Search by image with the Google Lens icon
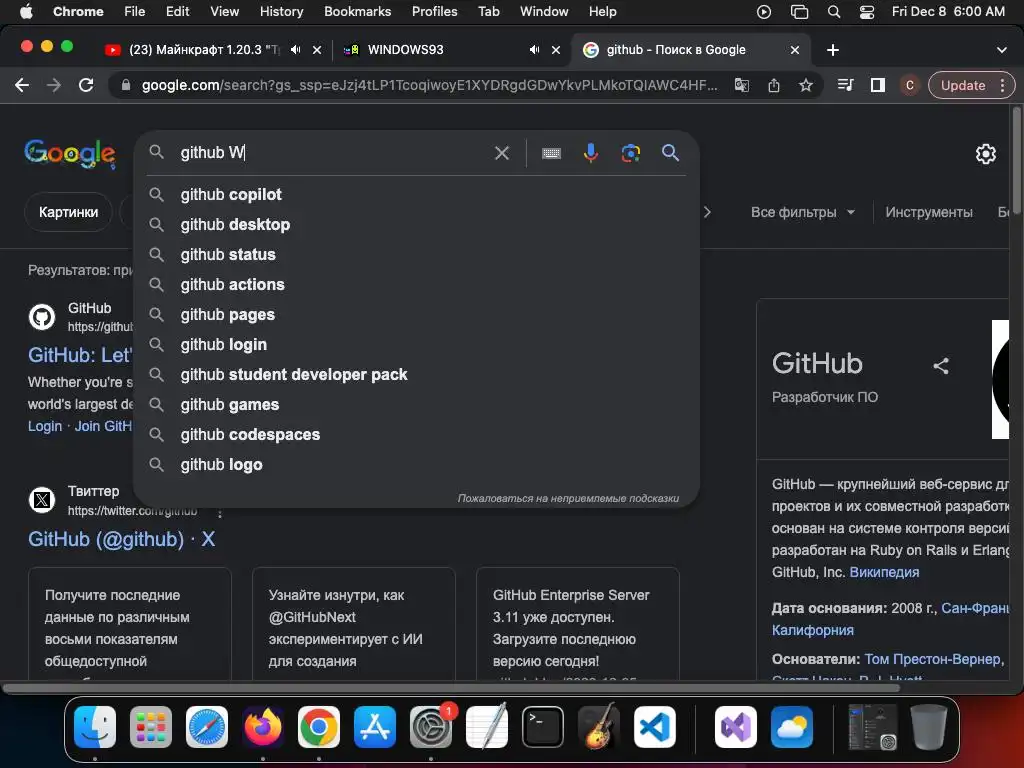Screen dimensions: 1024x768 (x=630, y=153)
